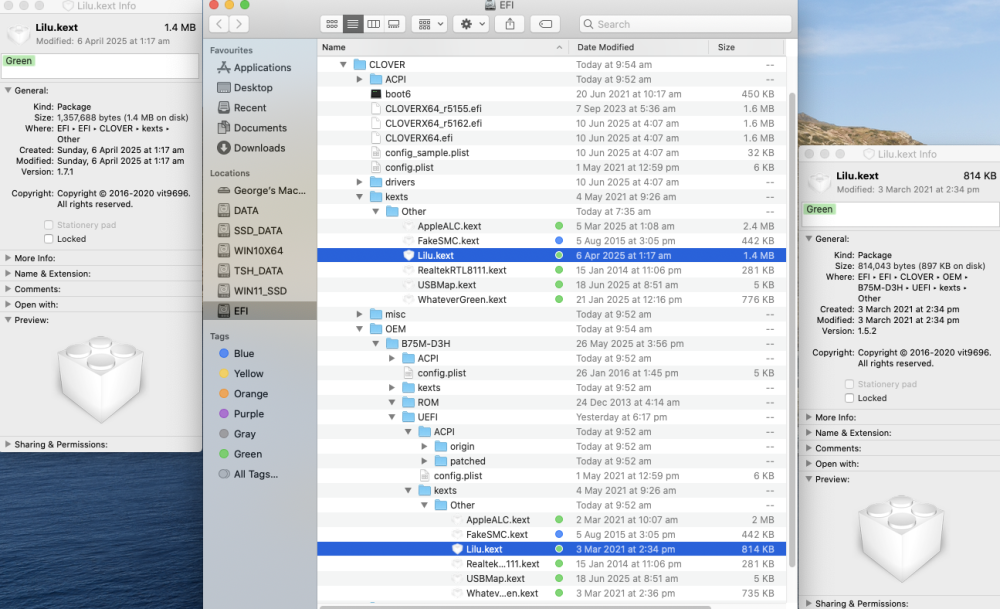
Task: Expand More Info in left Info window
Action: (8, 258)
